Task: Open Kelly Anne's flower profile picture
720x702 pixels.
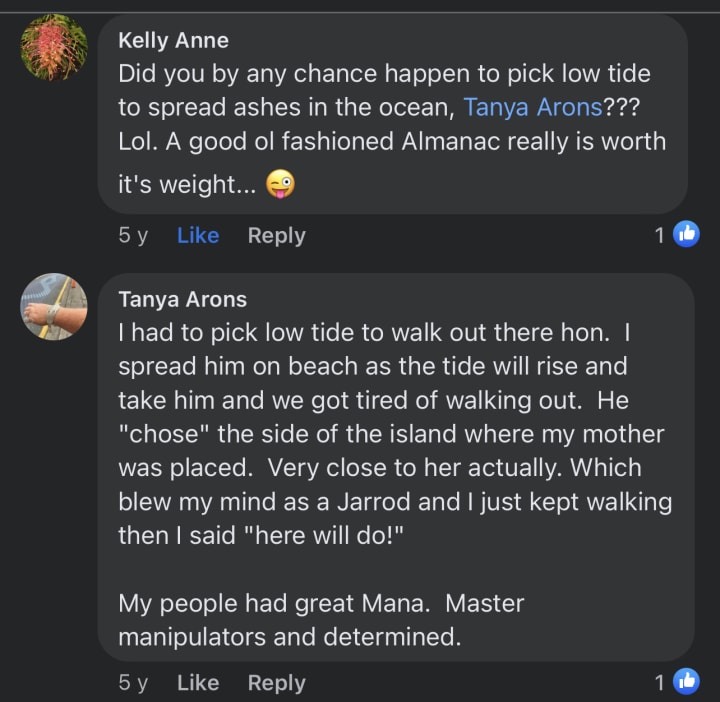Action: tap(54, 47)
